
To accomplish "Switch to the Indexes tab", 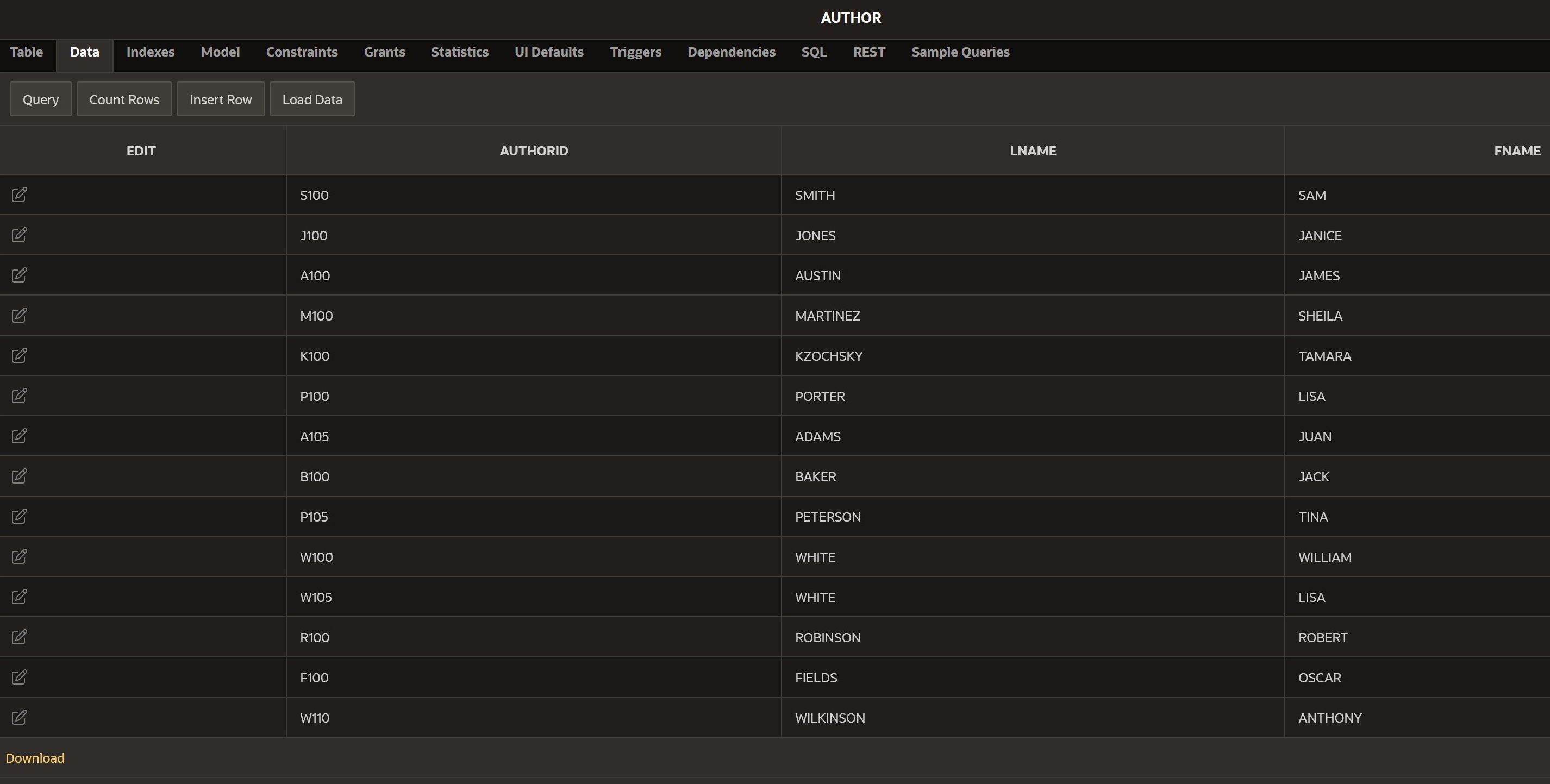I will point(151,52).
